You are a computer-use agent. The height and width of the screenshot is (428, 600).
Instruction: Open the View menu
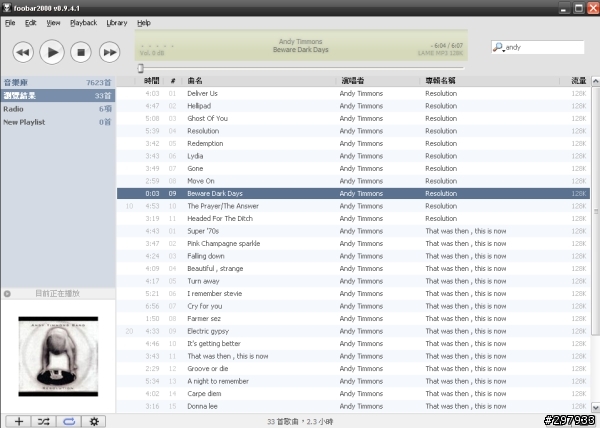(53, 23)
